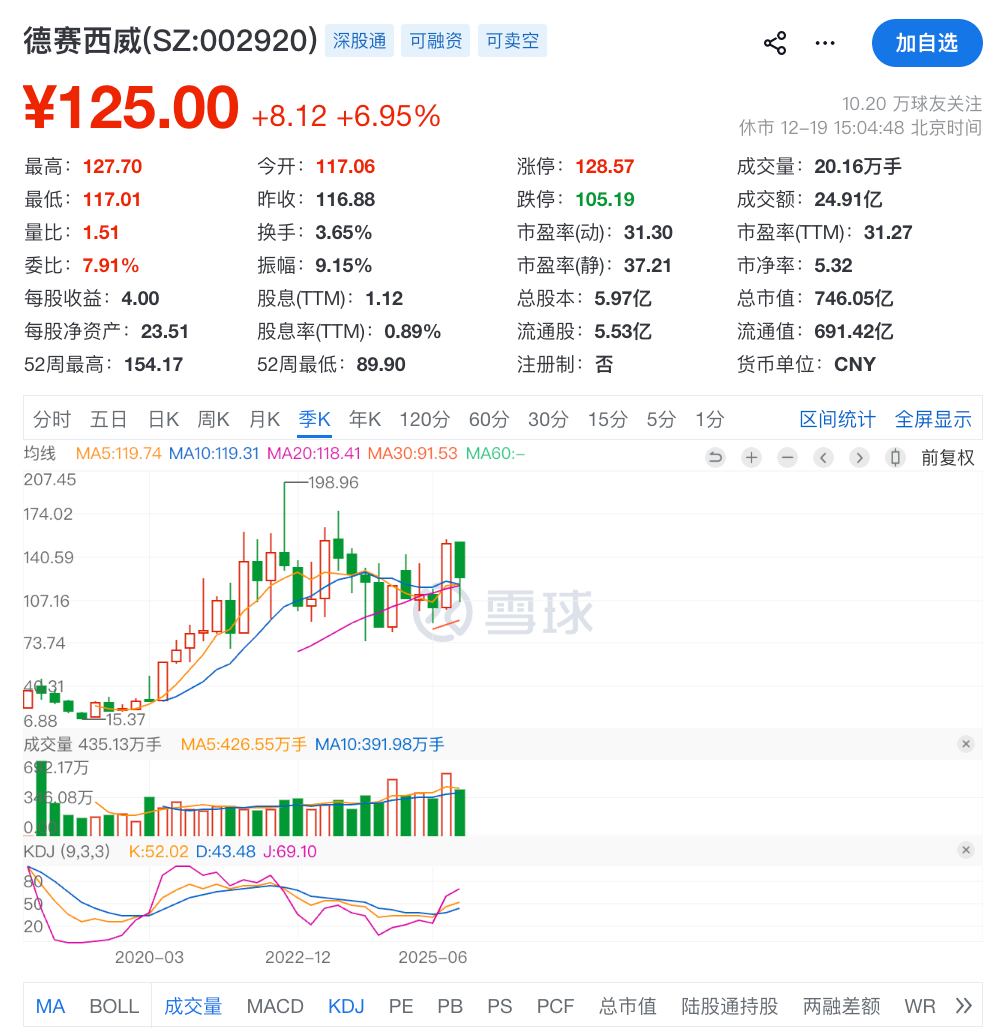Pan chart right with arrow icon
Viewport: 1008px width, 1036px height.
point(859,457)
